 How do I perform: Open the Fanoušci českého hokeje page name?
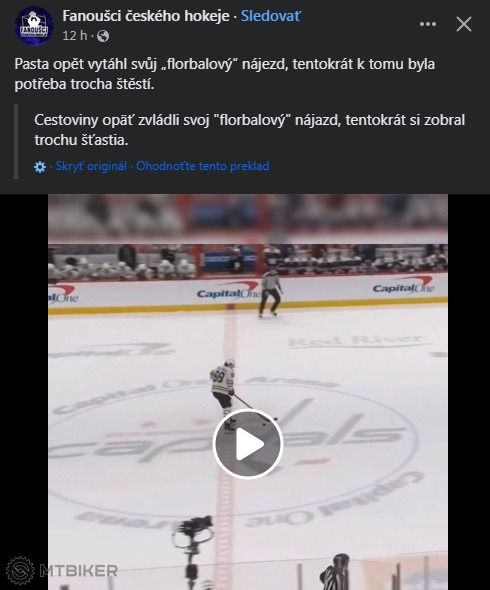tap(146, 16)
